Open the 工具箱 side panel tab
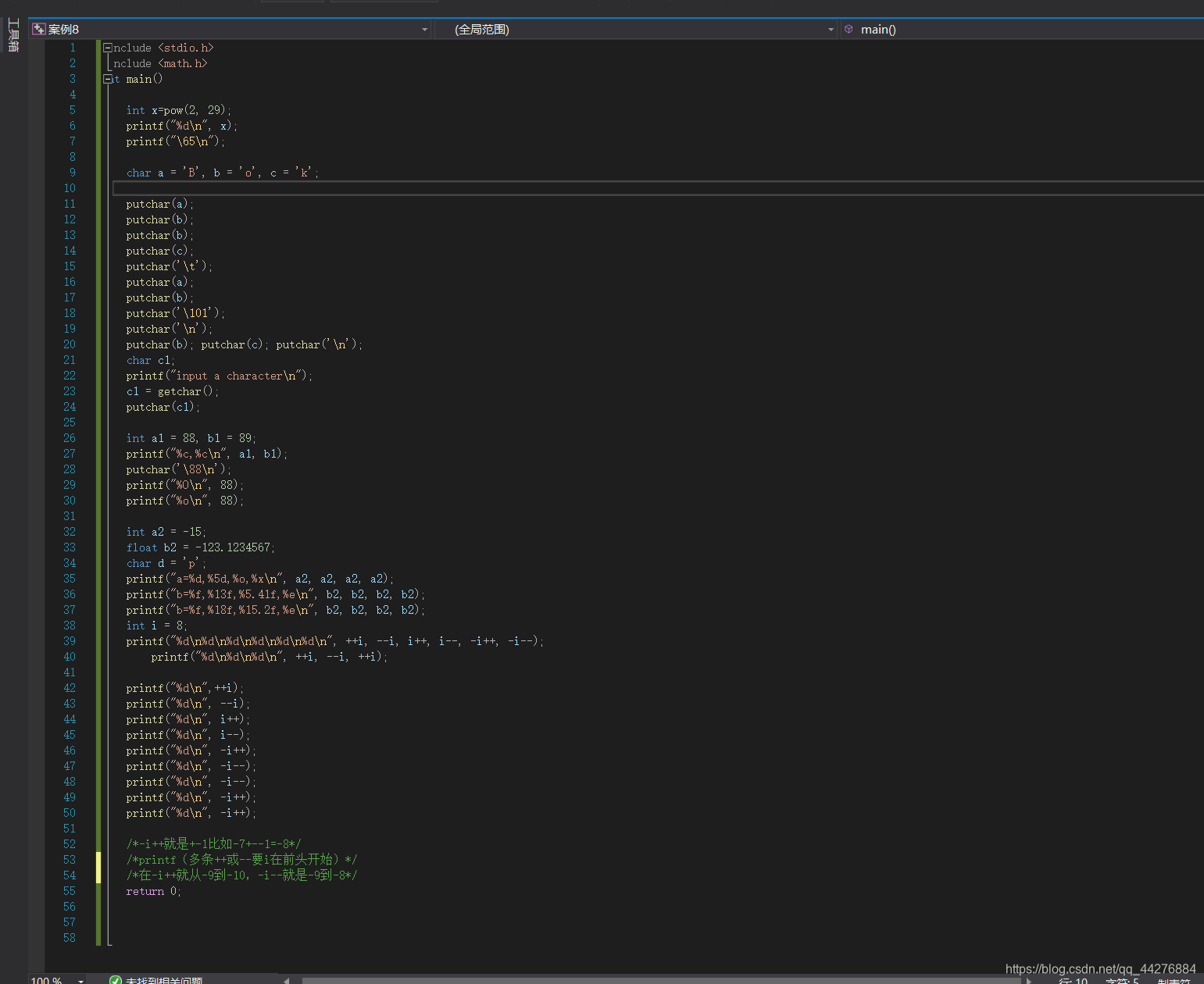 (13, 34)
